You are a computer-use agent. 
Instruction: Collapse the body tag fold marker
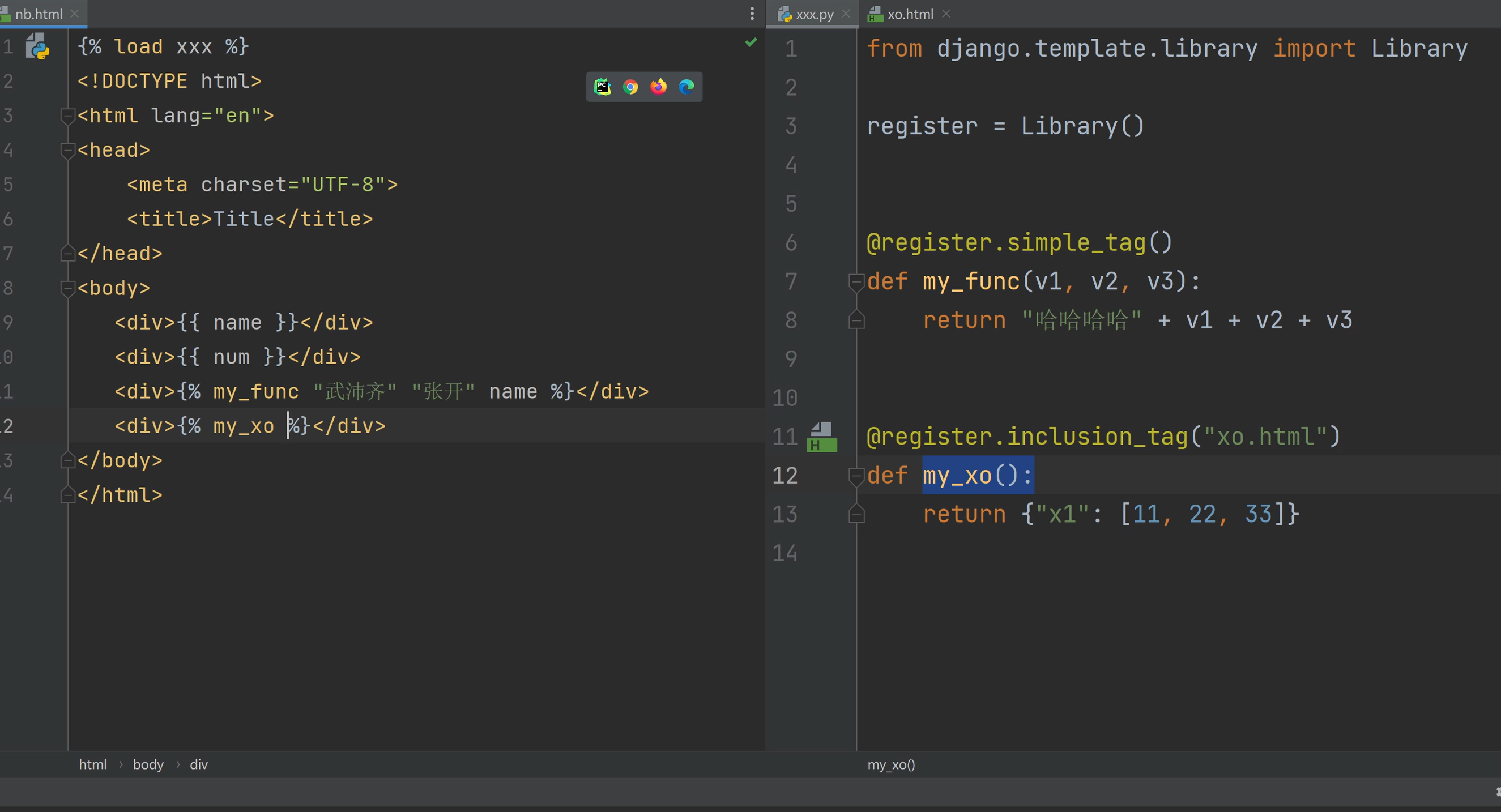coord(67,288)
